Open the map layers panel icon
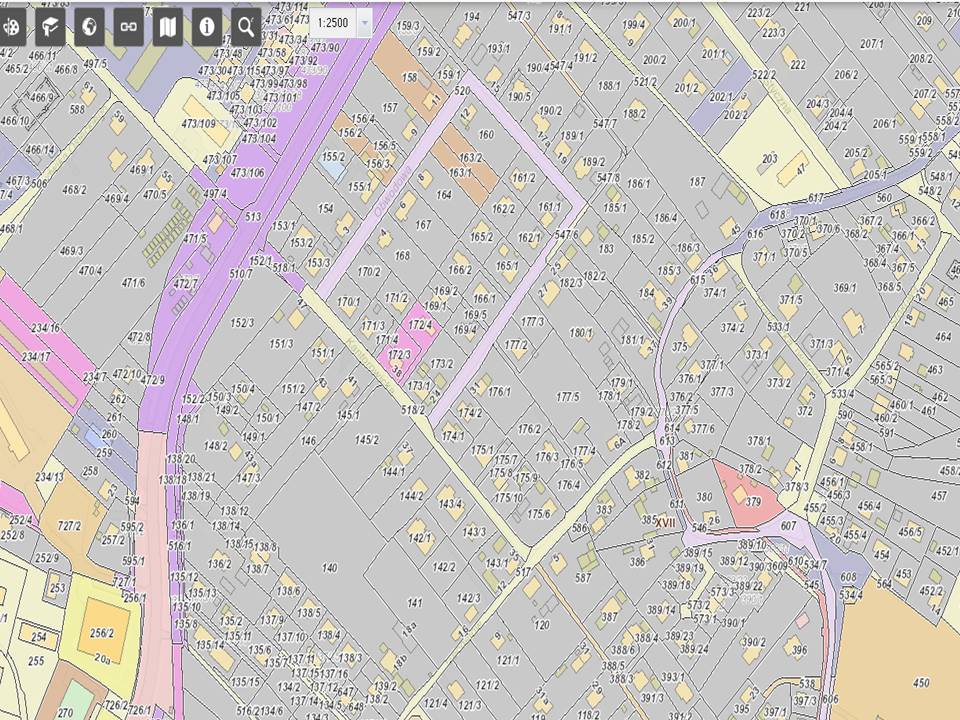The image size is (960, 720). click(x=168, y=28)
